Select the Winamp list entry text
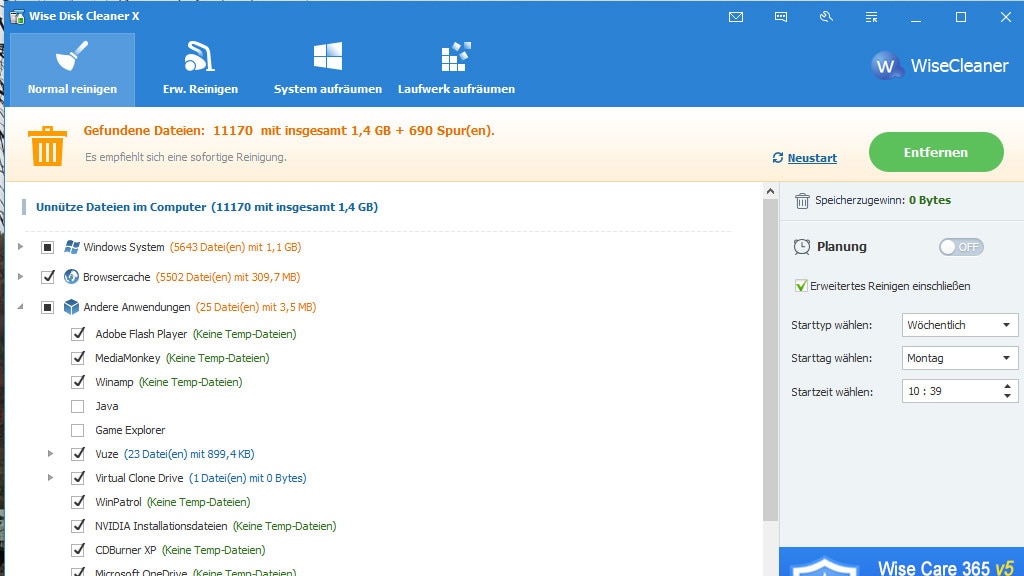 pyautogui.click(x=114, y=382)
